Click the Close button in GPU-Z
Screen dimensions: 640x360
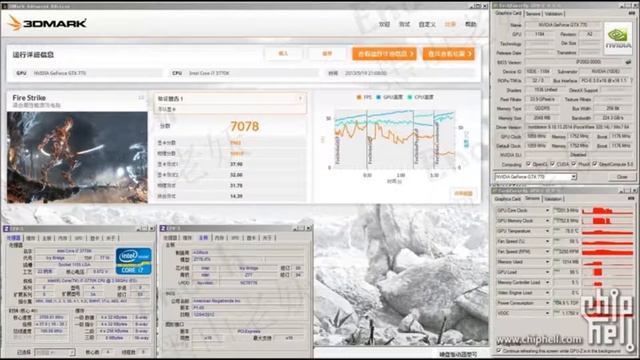point(622,177)
